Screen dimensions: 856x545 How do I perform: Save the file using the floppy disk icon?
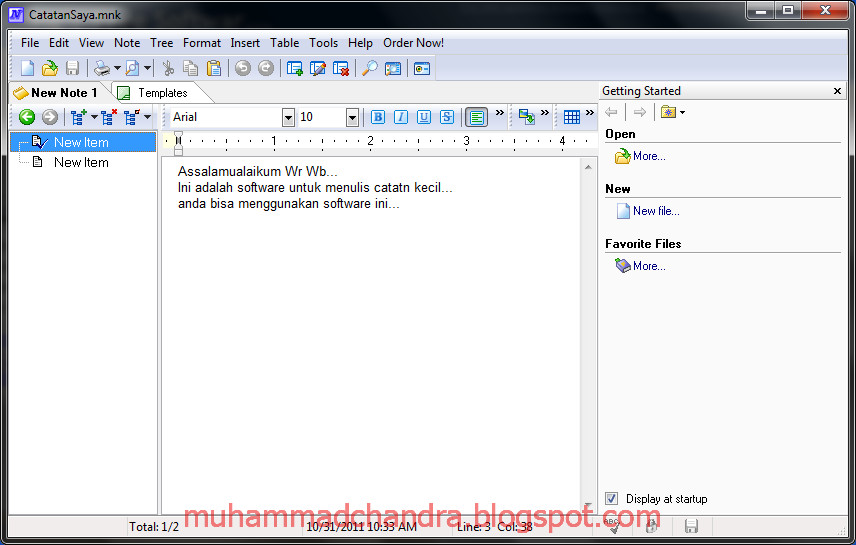click(72, 68)
